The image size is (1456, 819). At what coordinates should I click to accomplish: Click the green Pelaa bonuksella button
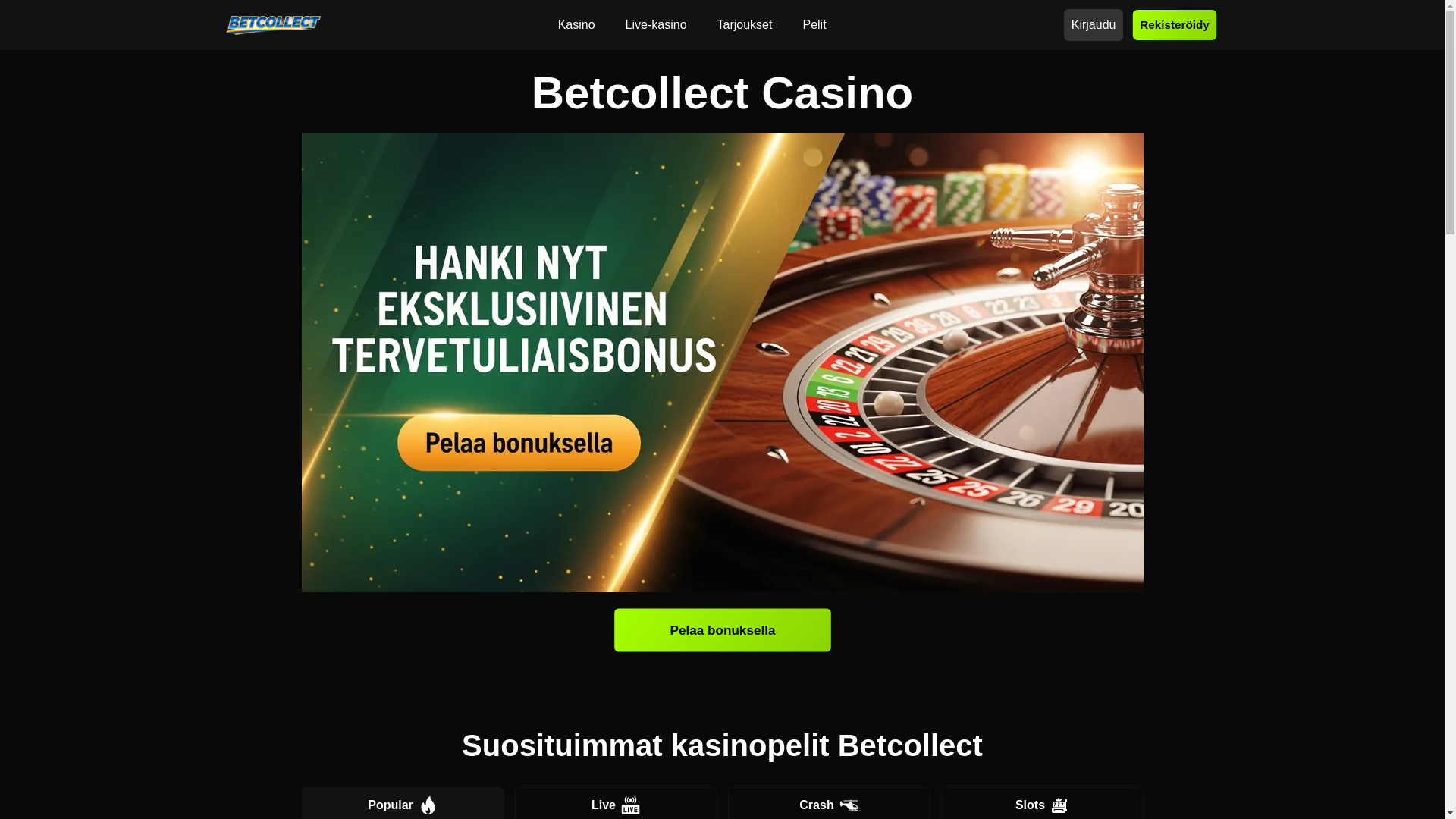(x=723, y=630)
